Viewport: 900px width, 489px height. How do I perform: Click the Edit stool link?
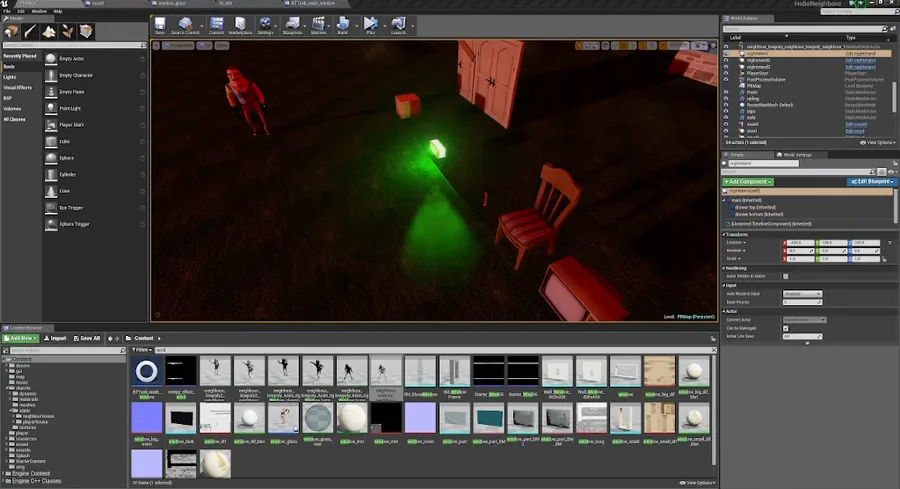tap(855, 131)
